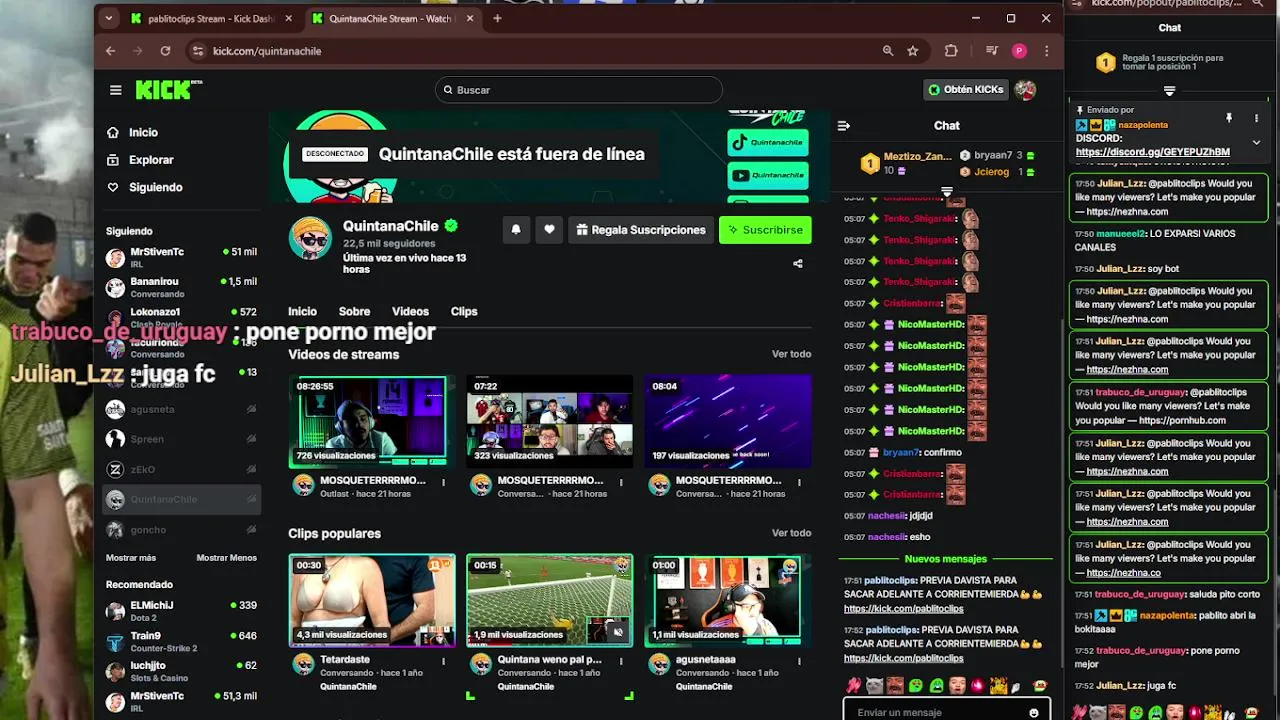Screen dimensions: 1280x720
Task: Open the Quintana weno pal clip thumbnail
Action: (x=550, y=600)
